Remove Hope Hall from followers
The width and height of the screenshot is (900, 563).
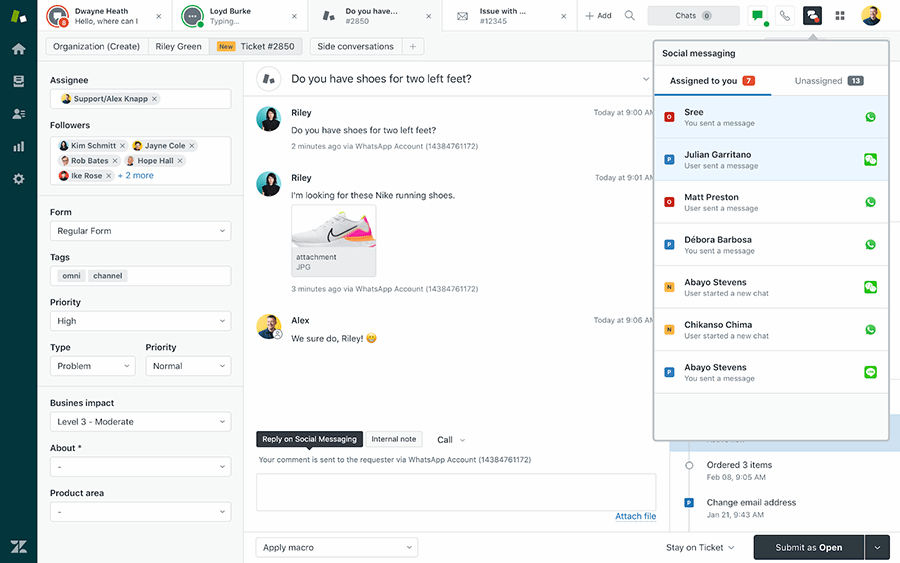(x=180, y=161)
